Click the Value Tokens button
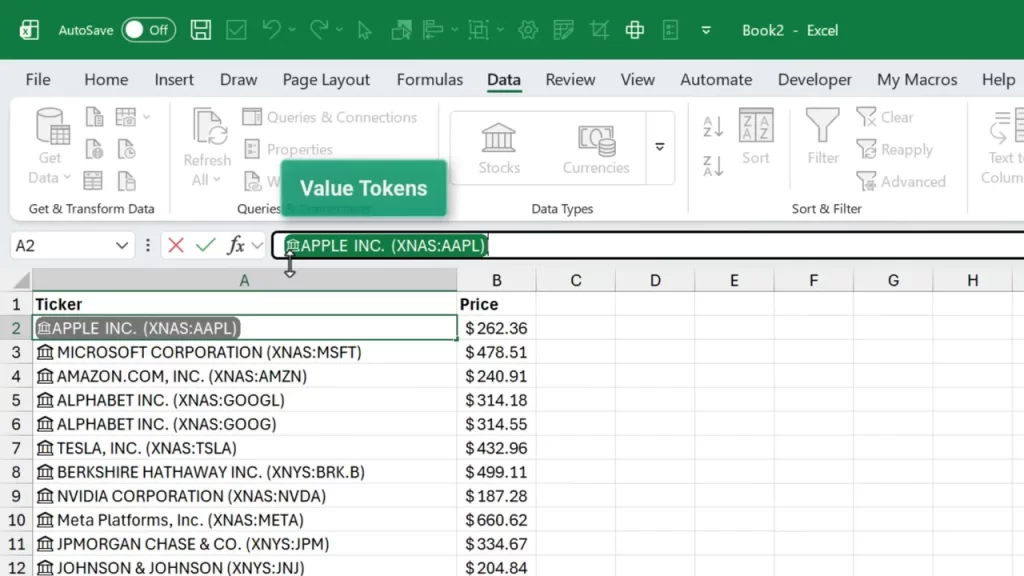The image size is (1024, 576). pos(363,188)
